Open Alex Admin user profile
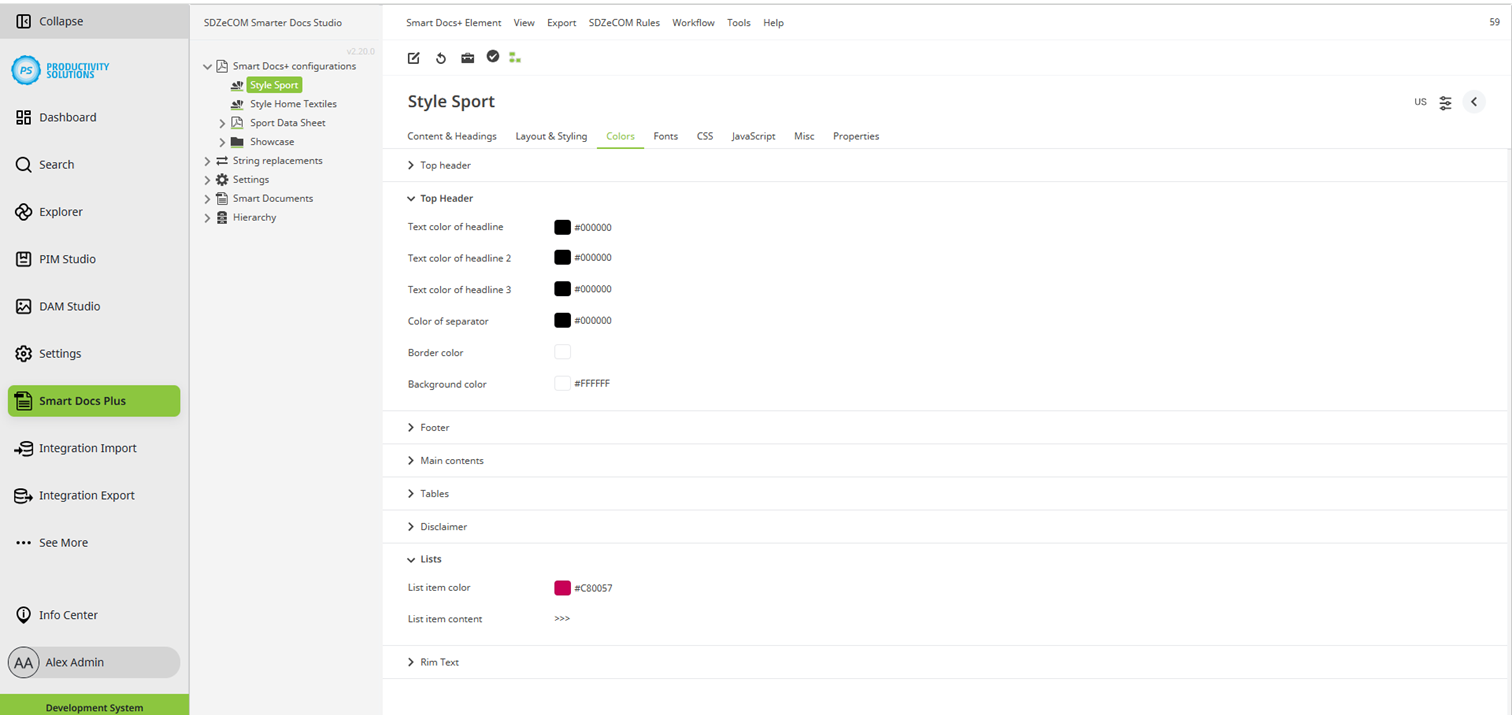Screen dimensions: 1512x715 click(x=94, y=662)
